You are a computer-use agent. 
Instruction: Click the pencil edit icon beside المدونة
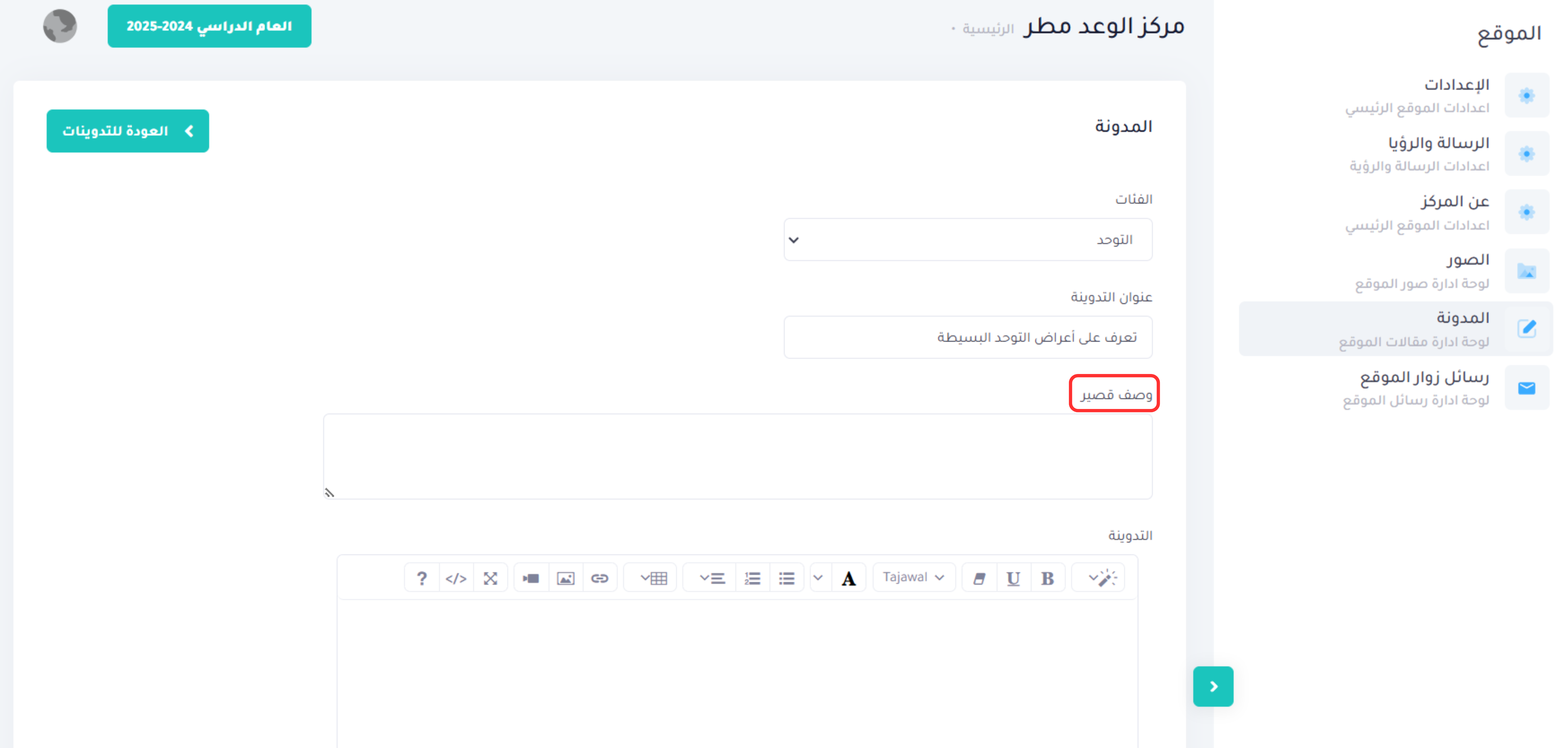click(x=1527, y=329)
